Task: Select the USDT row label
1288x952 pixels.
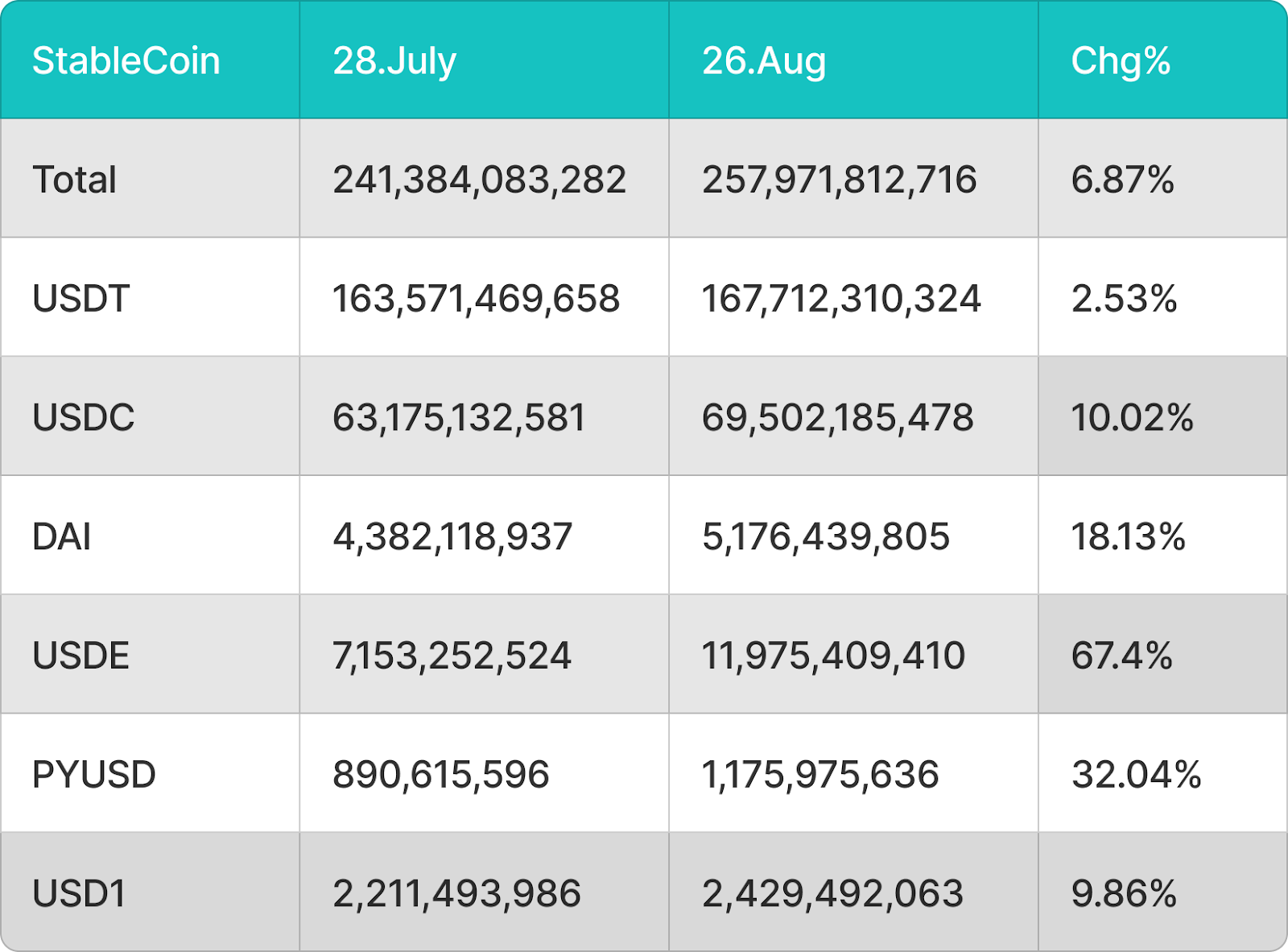Action: 80,299
